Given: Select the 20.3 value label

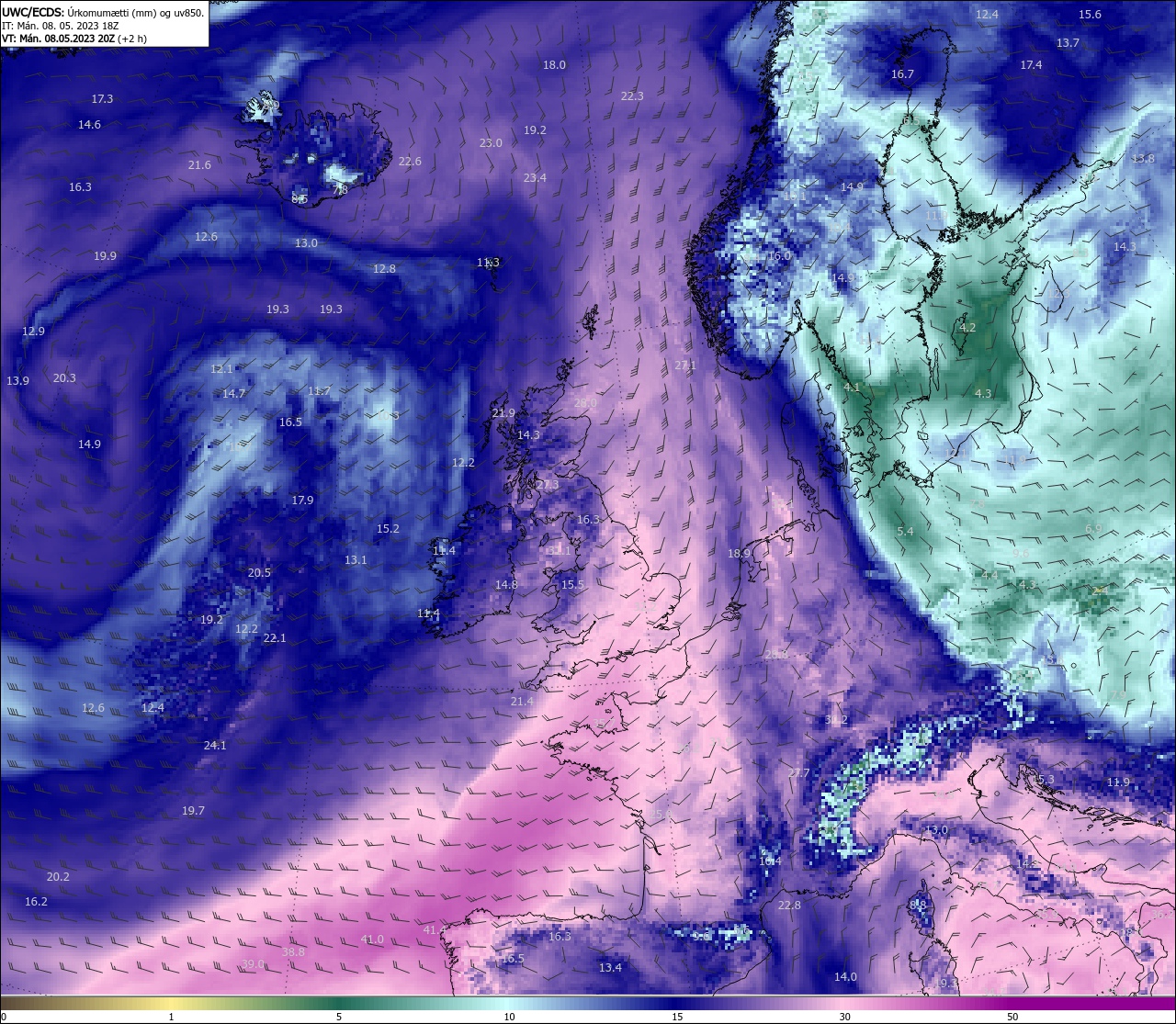Looking at the screenshot, I should (x=64, y=378).
